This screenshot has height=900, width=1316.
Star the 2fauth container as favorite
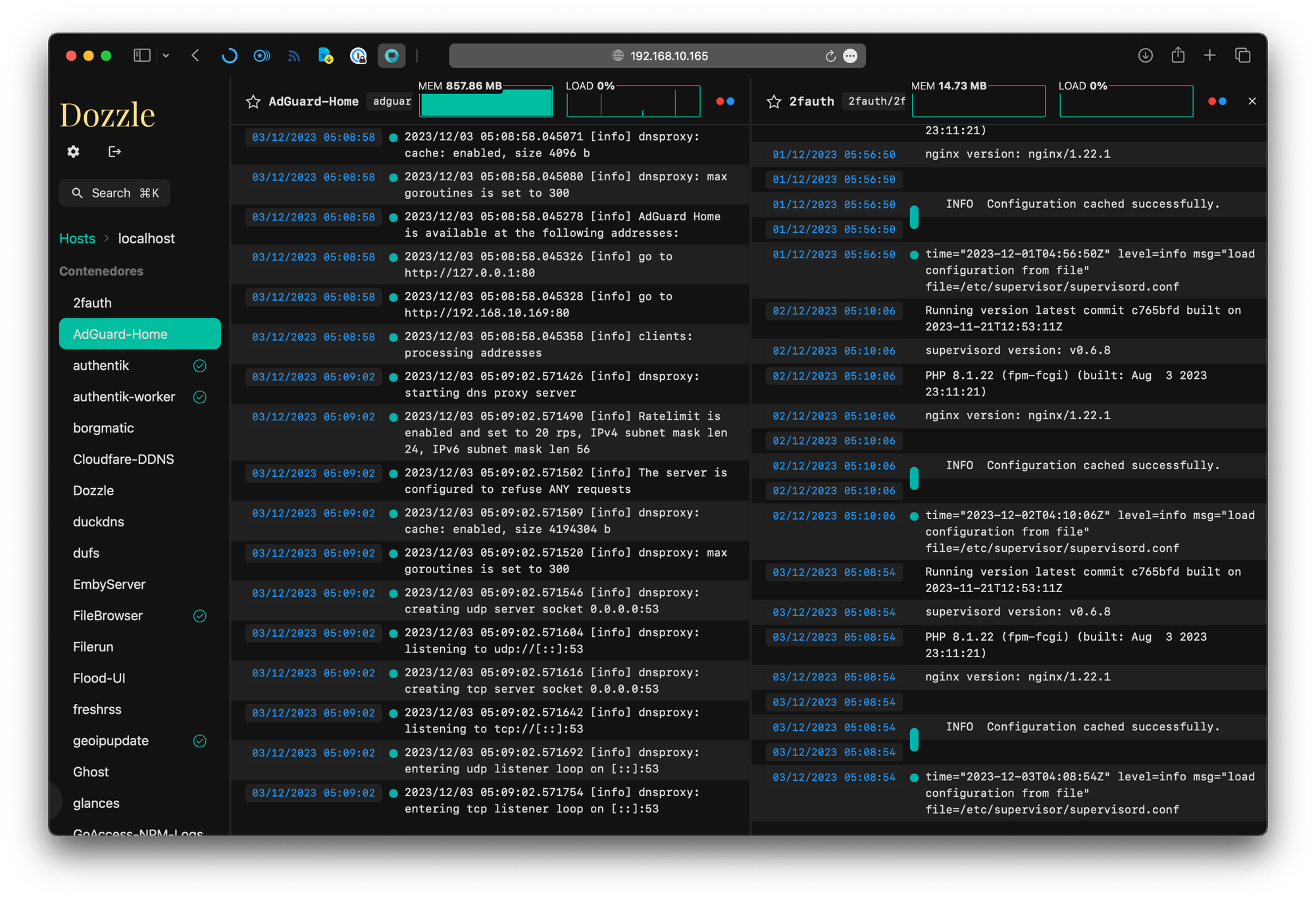pyautogui.click(x=774, y=101)
